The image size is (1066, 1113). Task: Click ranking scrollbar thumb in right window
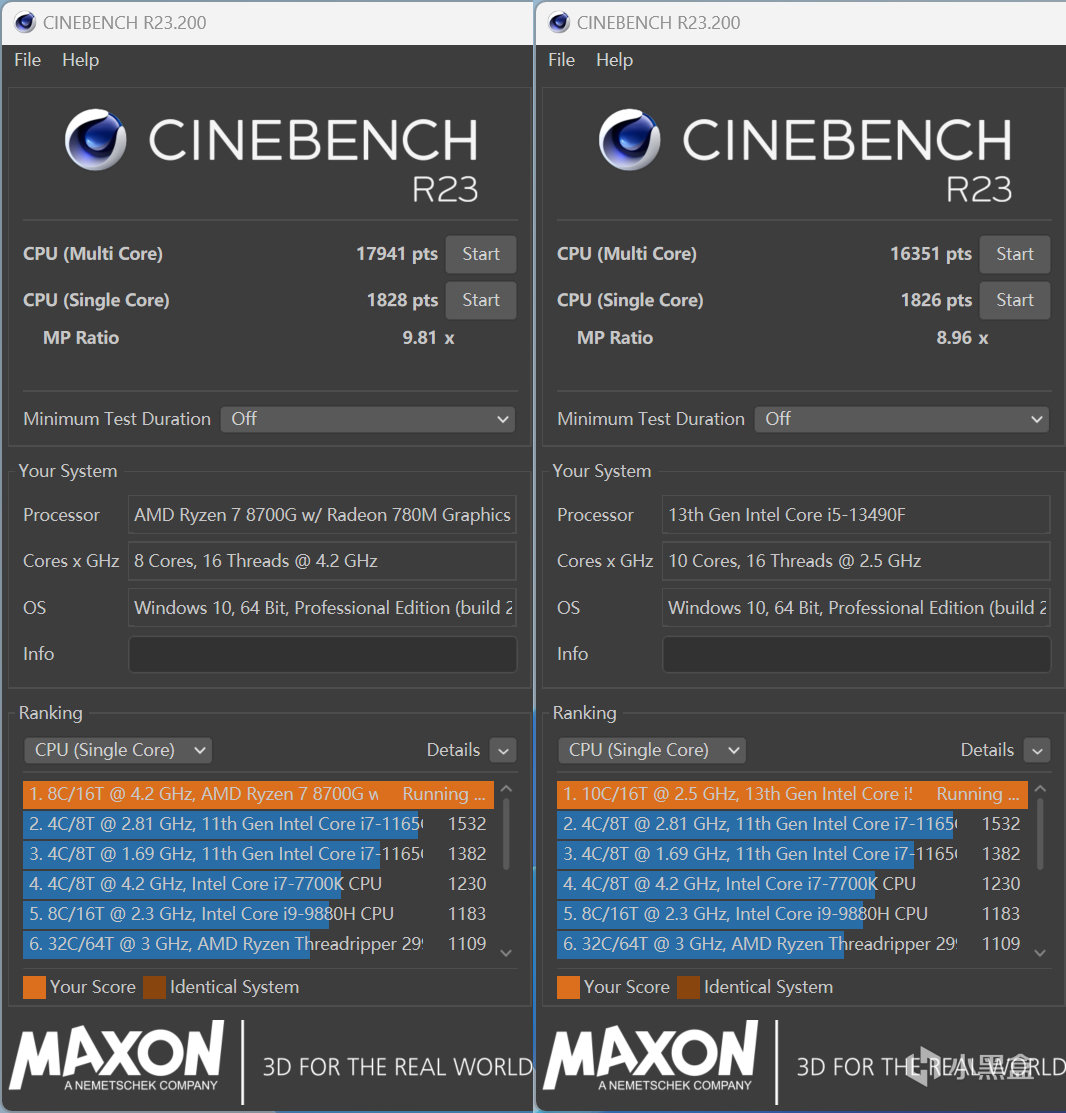[1040, 834]
